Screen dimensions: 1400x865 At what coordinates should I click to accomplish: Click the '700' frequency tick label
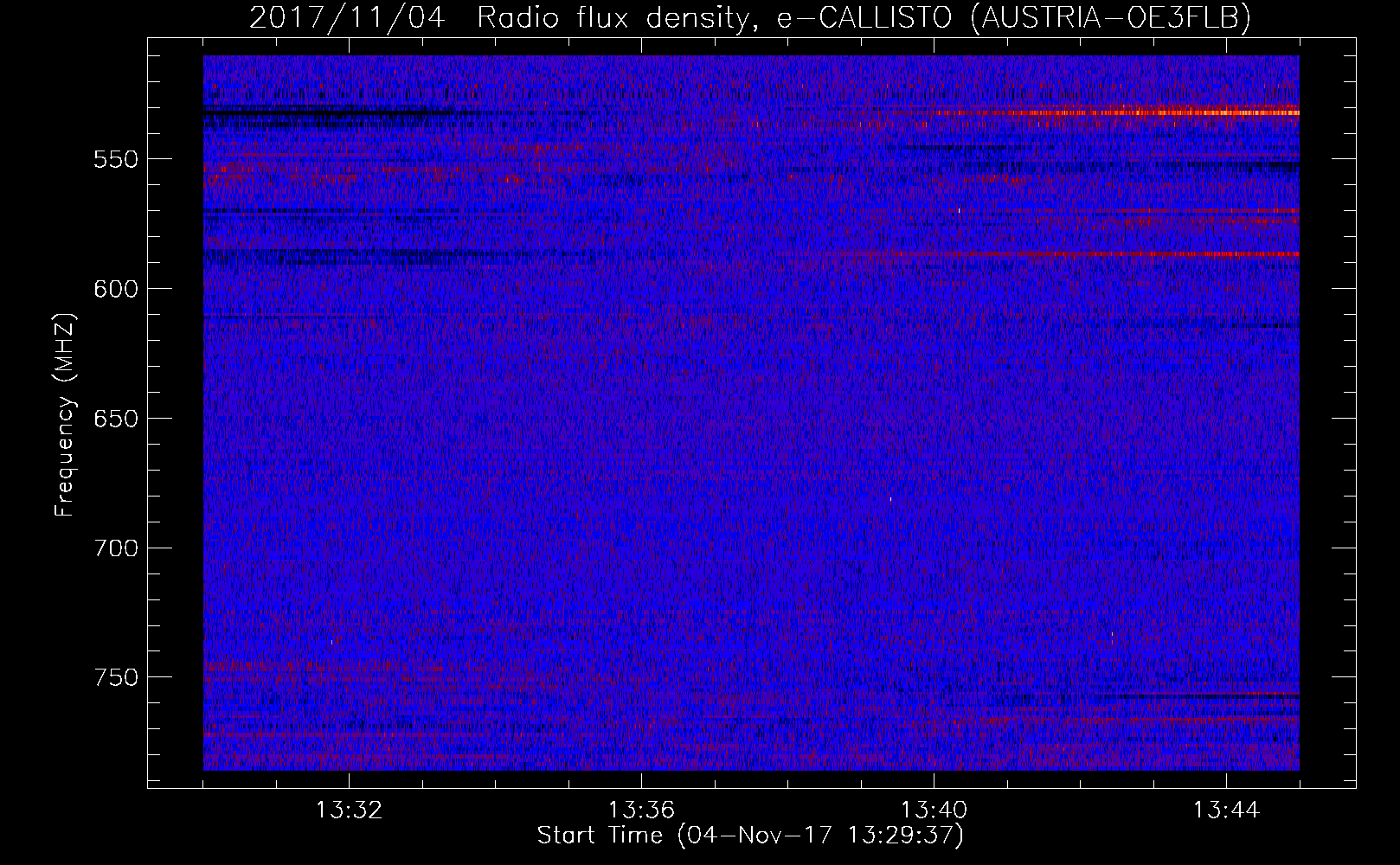pos(116,548)
